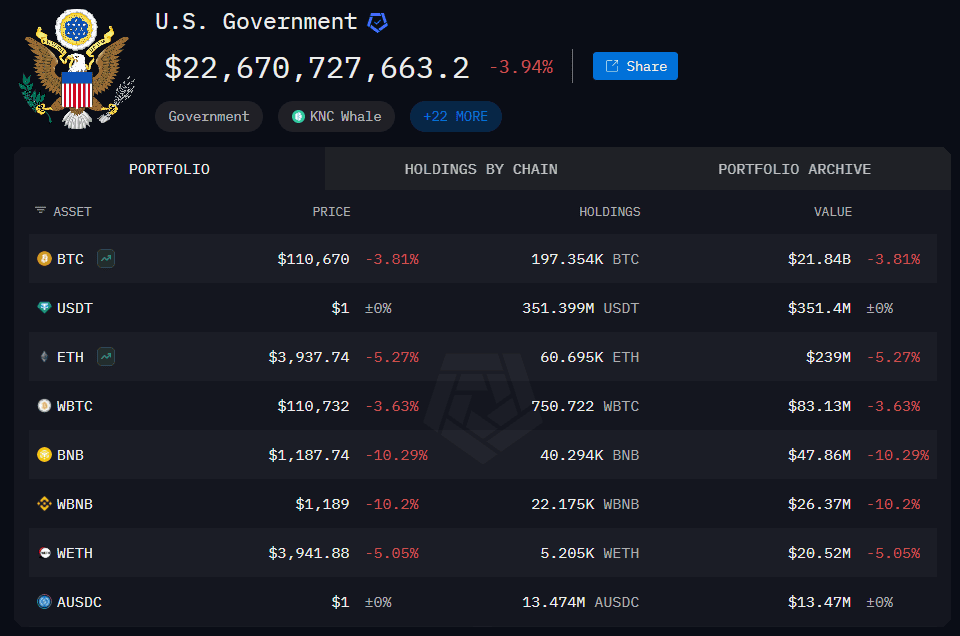Click the verified badge next to U.S. Government
Image resolution: width=960 pixels, height=636 pixels.
[377, 23]
